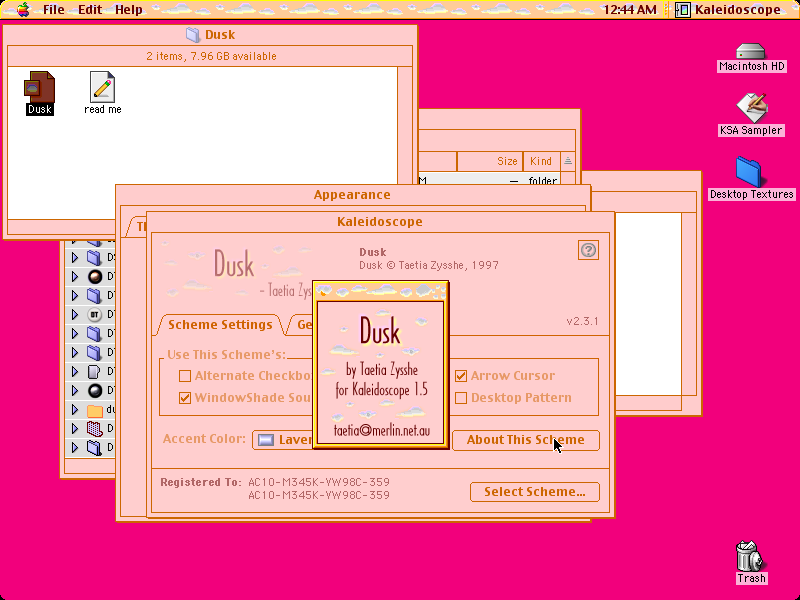The image size is (800, 600).
Task: Sort the background list by Kind column
Action: click(541, 161)
